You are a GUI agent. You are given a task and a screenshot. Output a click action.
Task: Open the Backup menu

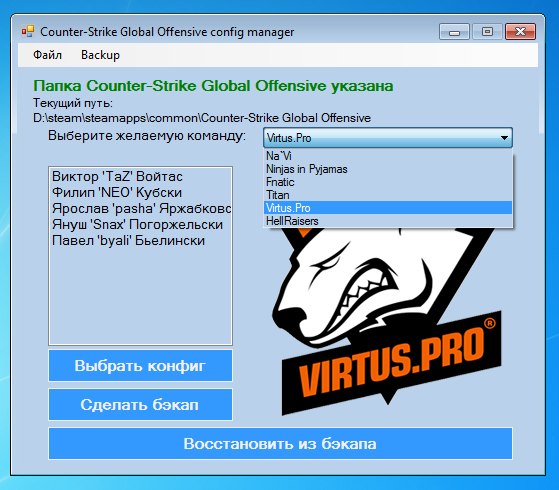(101, 55)
